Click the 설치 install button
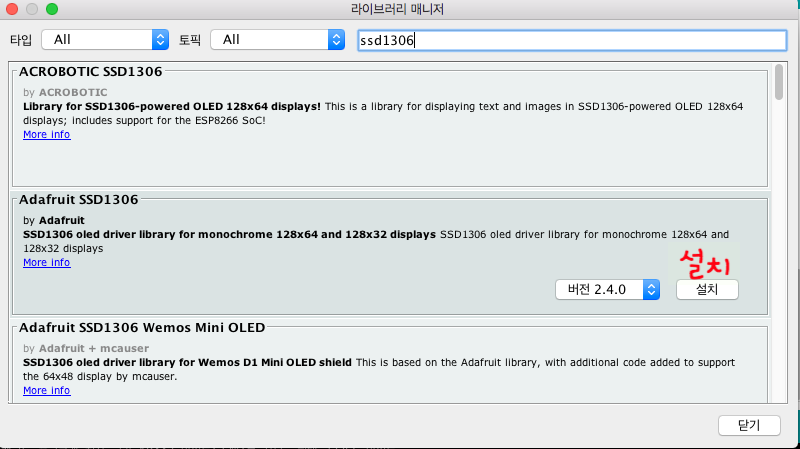Screen dimensions: 800x449 (x=707, y=290)
